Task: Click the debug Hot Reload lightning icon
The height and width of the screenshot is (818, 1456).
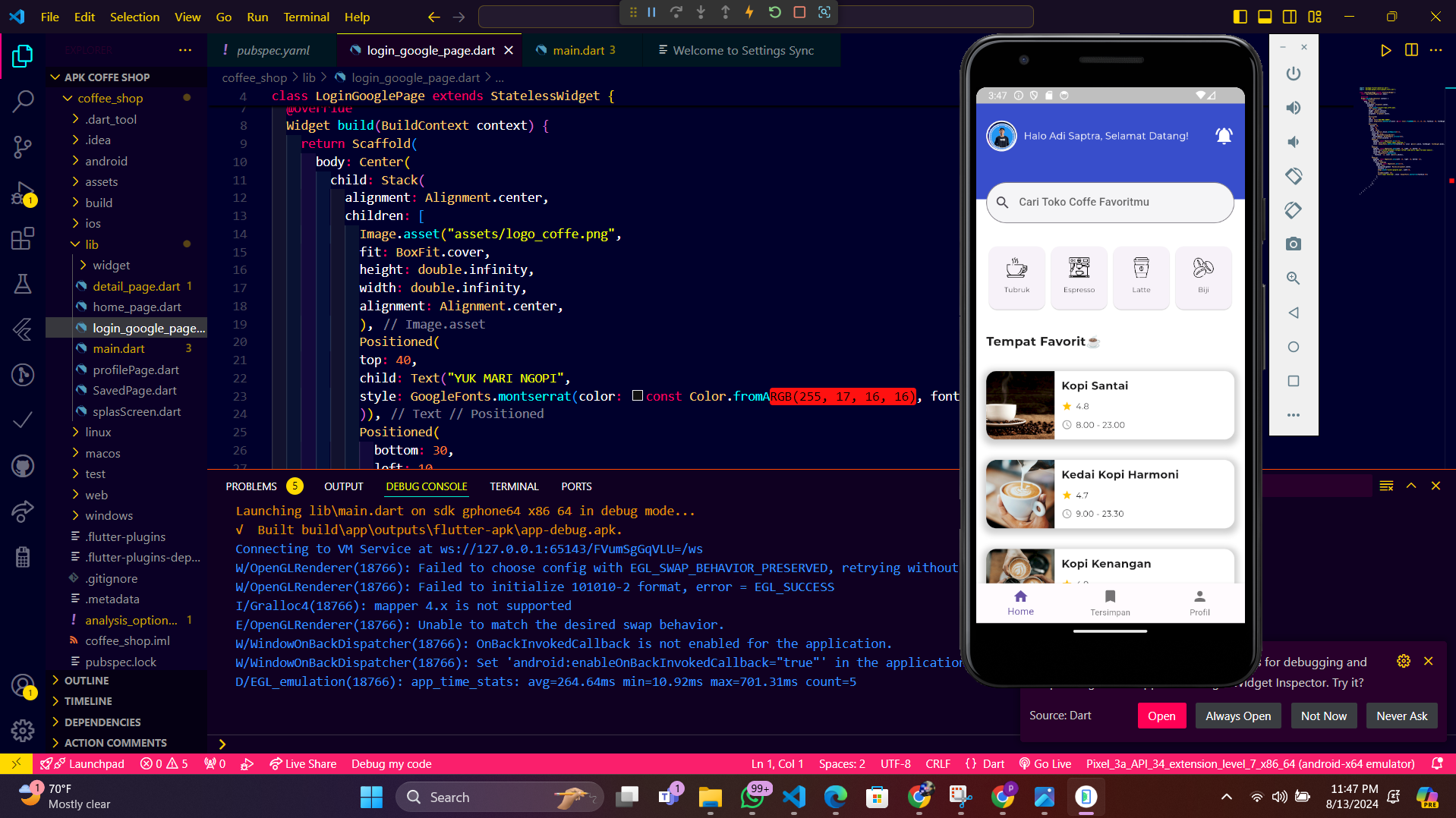Action: click(749, 12)
